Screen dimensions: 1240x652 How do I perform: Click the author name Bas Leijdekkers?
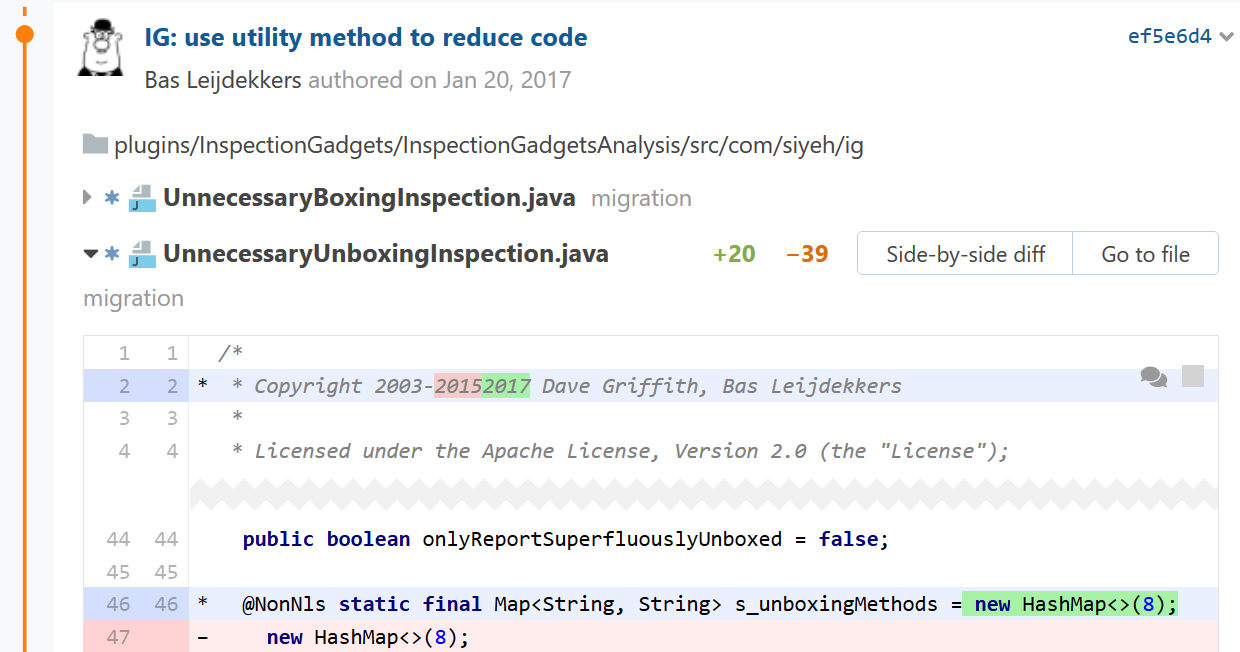pos(223,80)
